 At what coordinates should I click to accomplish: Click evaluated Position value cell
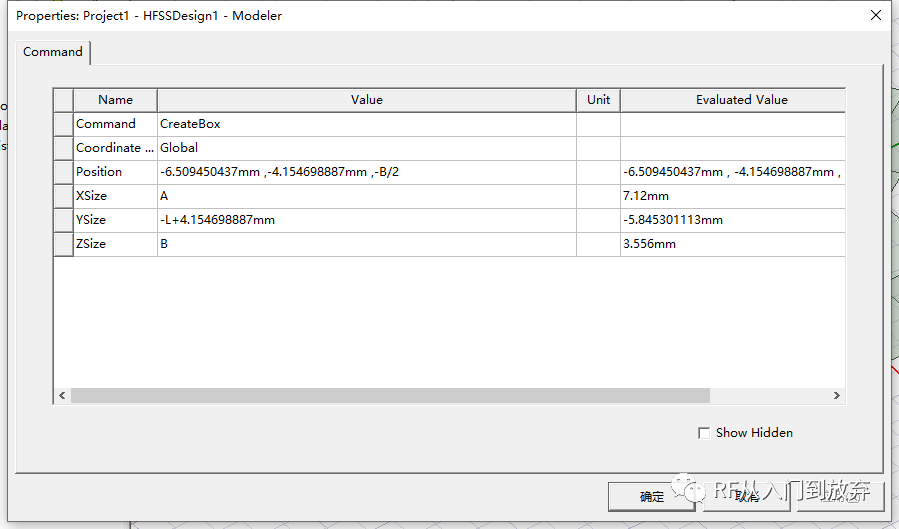(733, 173)
